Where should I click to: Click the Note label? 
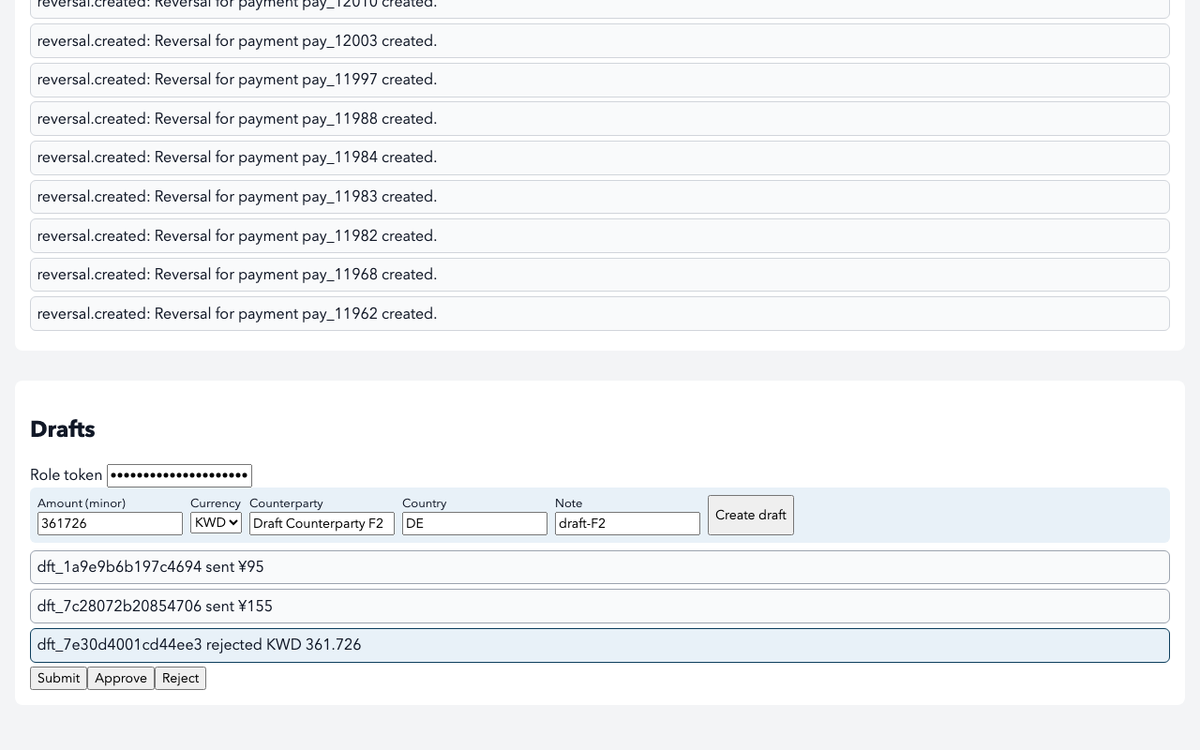click(569, 503)
